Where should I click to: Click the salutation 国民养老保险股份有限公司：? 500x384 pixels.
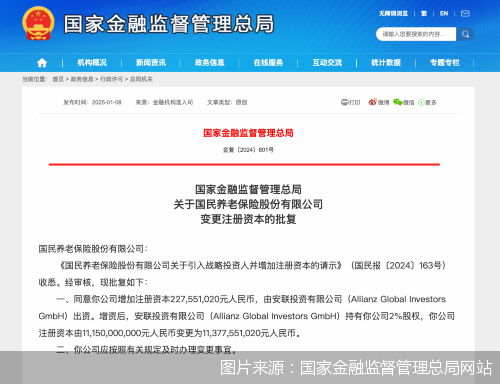click(93, 249)
